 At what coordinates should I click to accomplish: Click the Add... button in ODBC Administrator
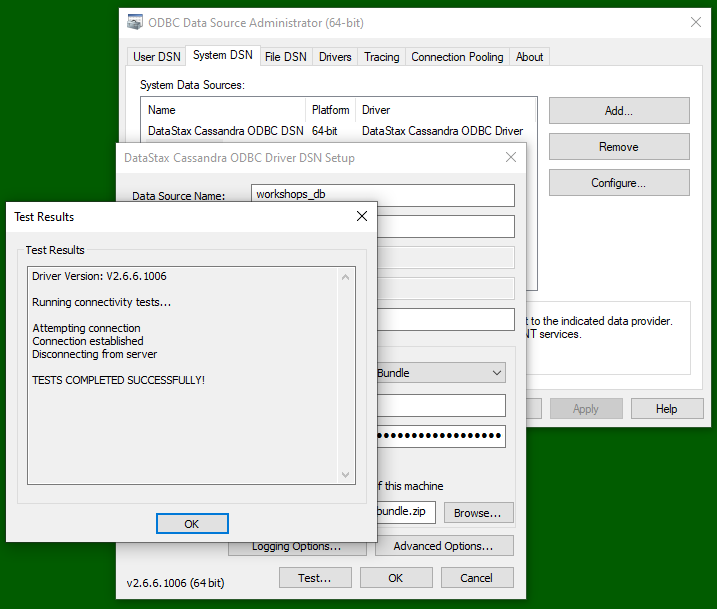tap(619, 110)
